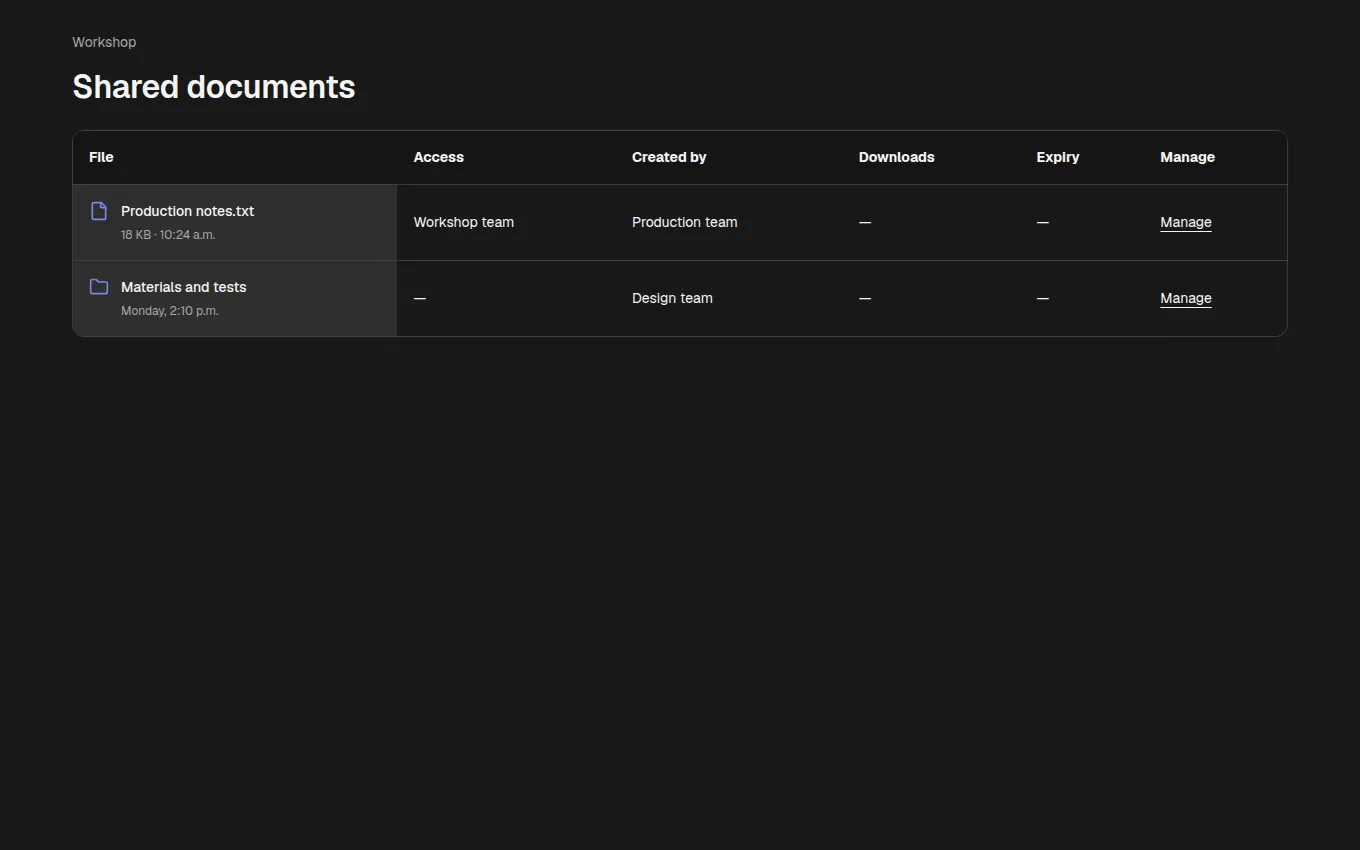Click the Monday, 2:10 p.m. timestamp
Image resolution: width=1360 pixels, height=850 pixels.
pos(170,311)
